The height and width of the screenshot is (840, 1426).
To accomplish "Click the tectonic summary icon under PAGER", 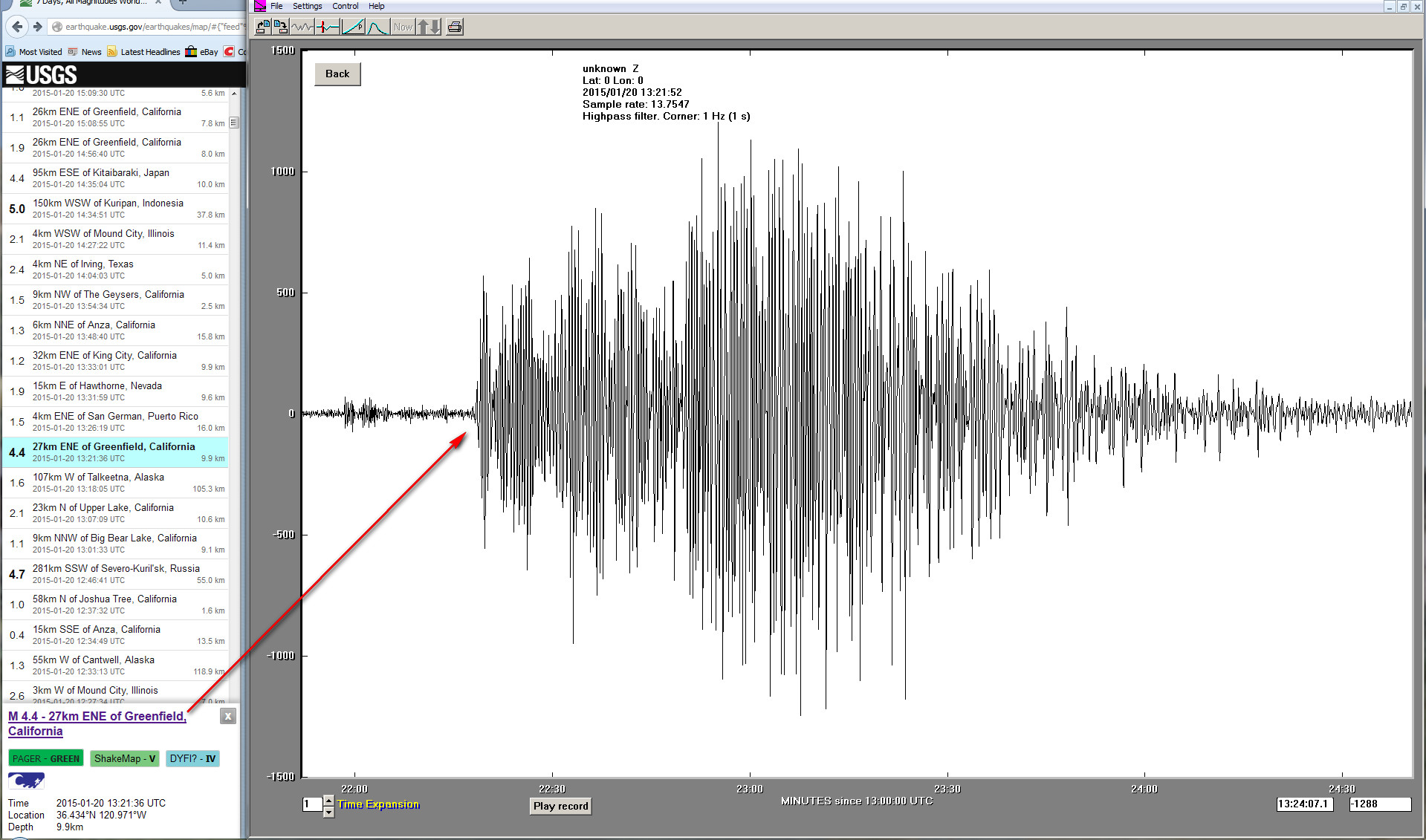I will (26, 781).
